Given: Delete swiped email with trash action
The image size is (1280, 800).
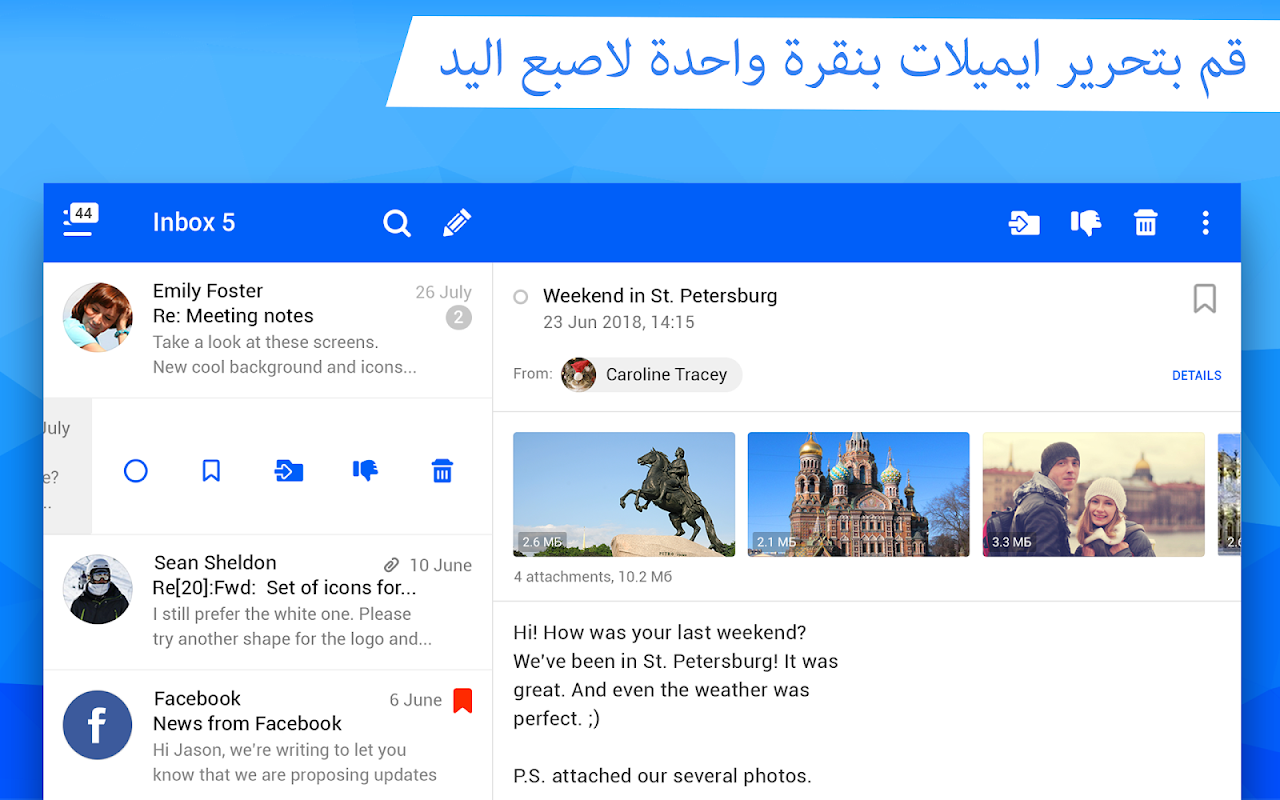Looking at the screenshot, I should click(442, 470).
